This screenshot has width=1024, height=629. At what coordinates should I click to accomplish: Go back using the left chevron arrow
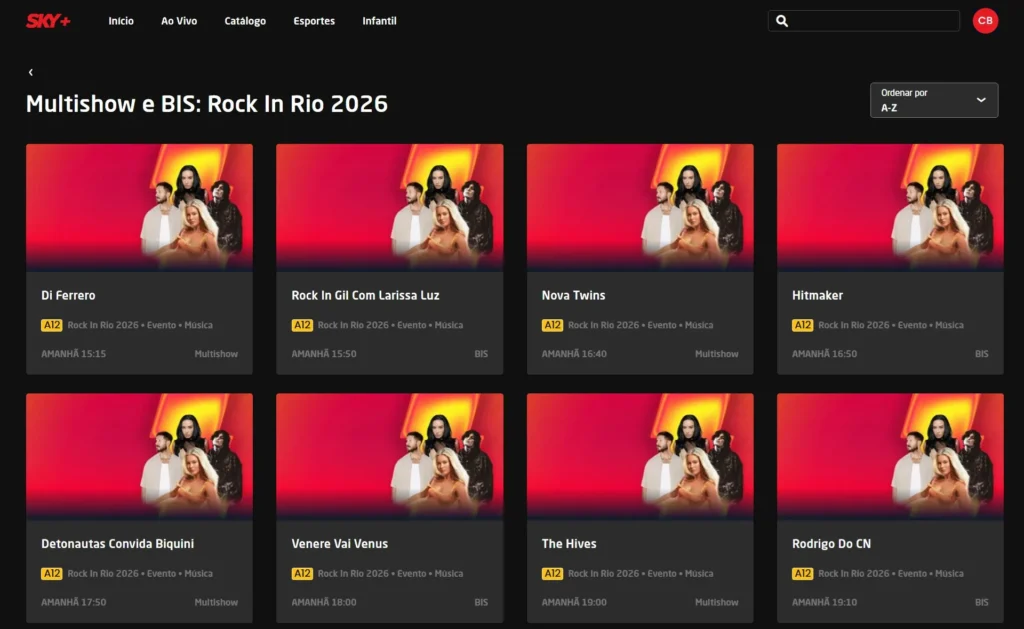(x=31, y=72)
